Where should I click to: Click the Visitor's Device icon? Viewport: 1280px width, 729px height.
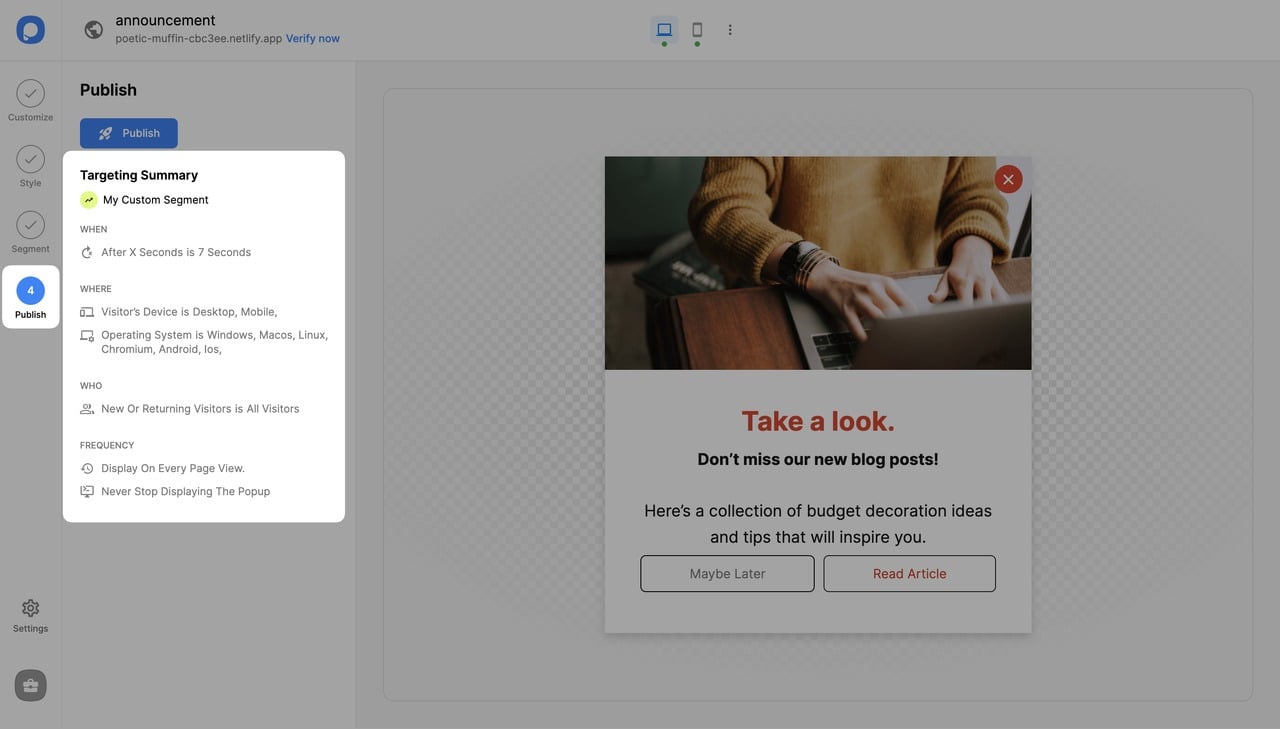pos(87,312)
